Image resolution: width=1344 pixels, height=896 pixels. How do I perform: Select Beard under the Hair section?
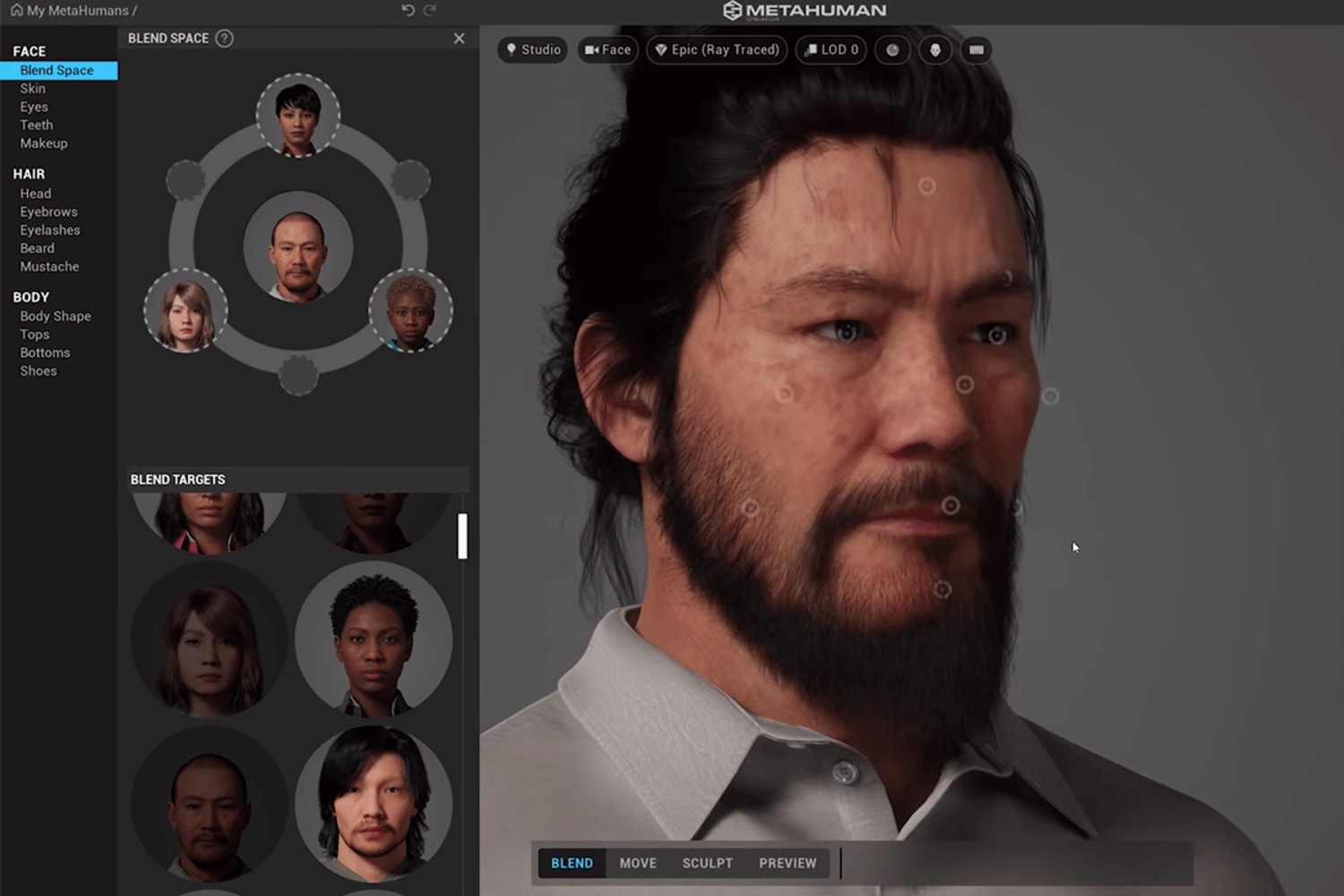click(x=38, y=248)
